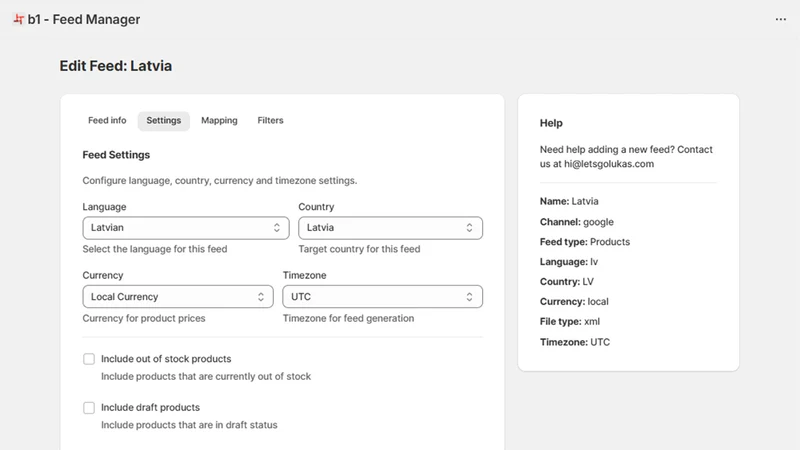Click 'Target country for this feed' hint
This screenshot has height=450, width=800.
pos(359,249)
